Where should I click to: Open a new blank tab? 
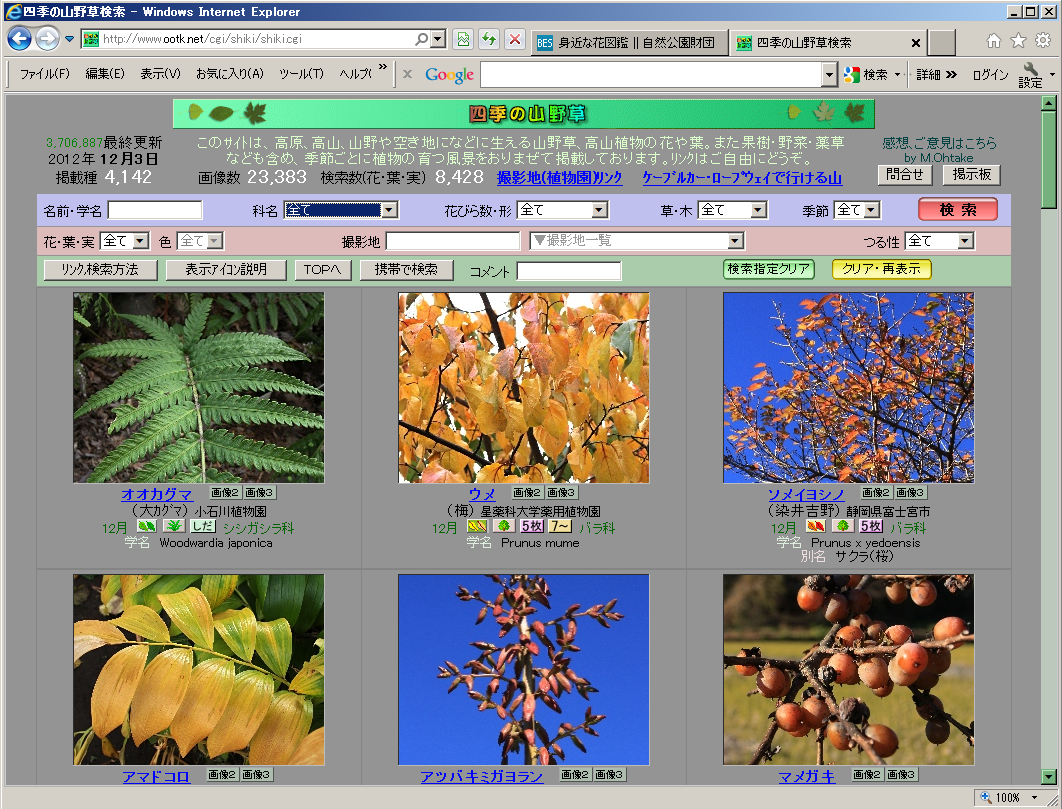pyautogui.click(x=941, y=43)
